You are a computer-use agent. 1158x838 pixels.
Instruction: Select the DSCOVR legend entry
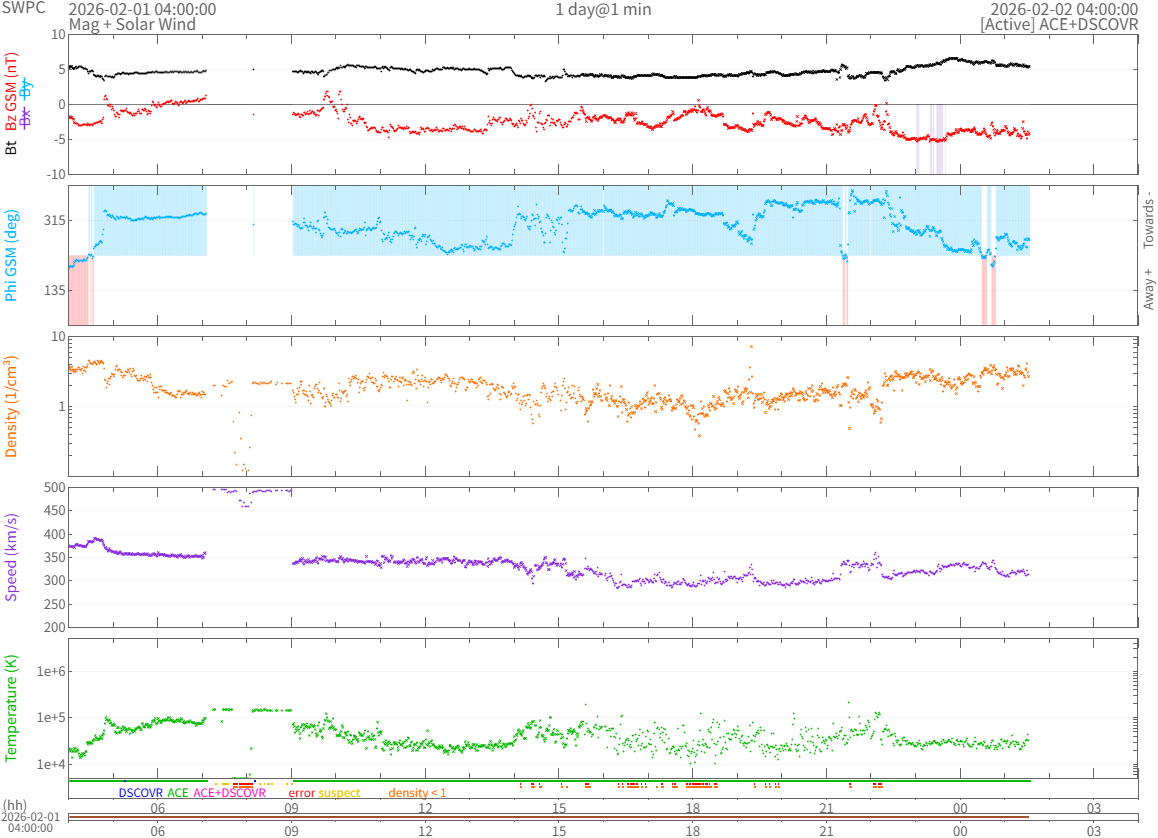[141, 793]
